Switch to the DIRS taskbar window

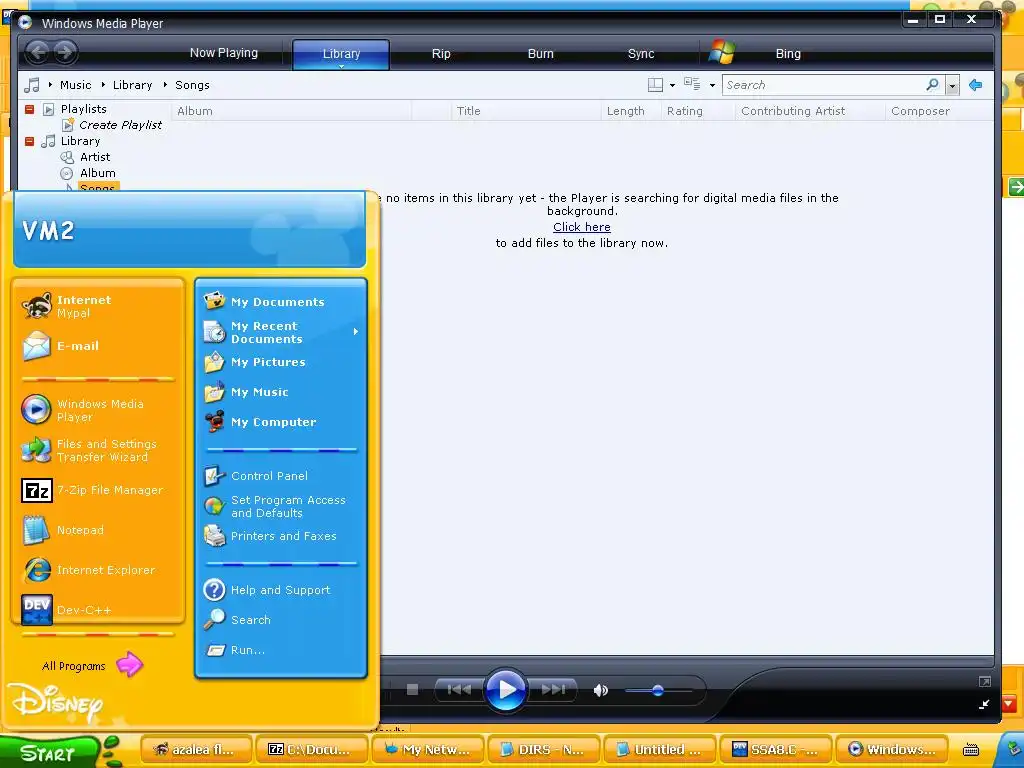click(543, 750)
